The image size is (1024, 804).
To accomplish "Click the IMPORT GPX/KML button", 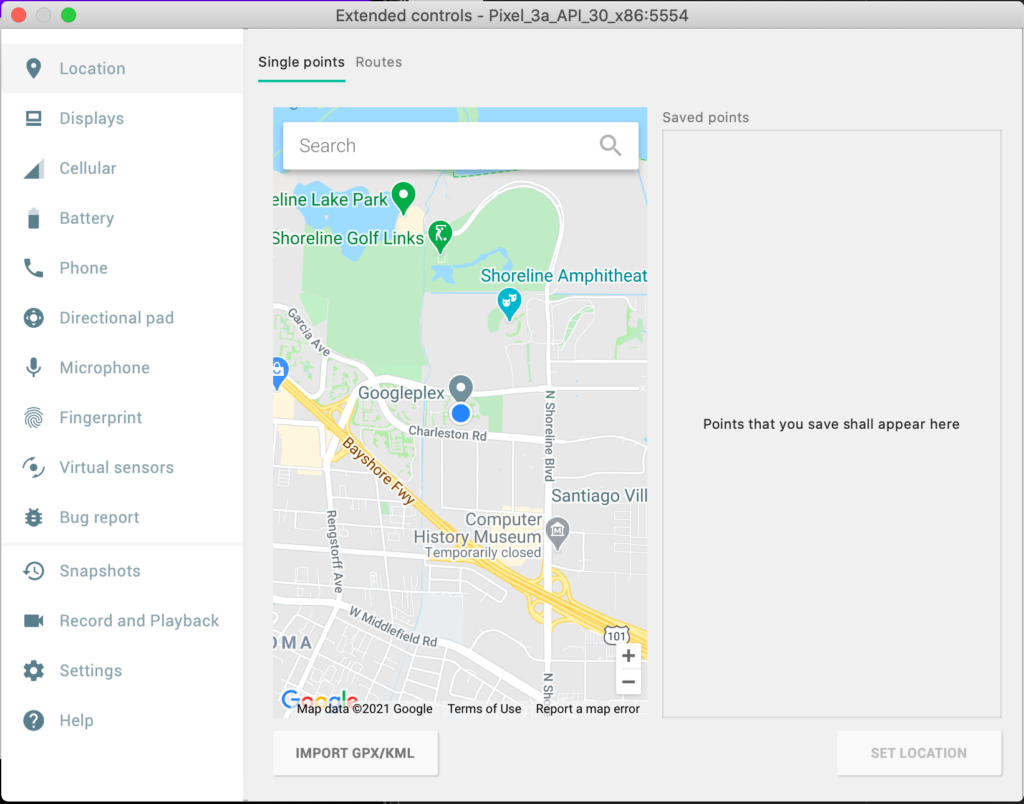I will [355, 753].
